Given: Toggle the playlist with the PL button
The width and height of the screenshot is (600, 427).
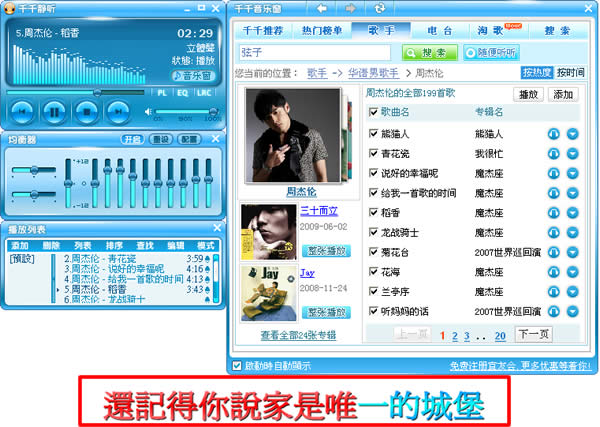Looking at the screenshot, I should point(162,93).
